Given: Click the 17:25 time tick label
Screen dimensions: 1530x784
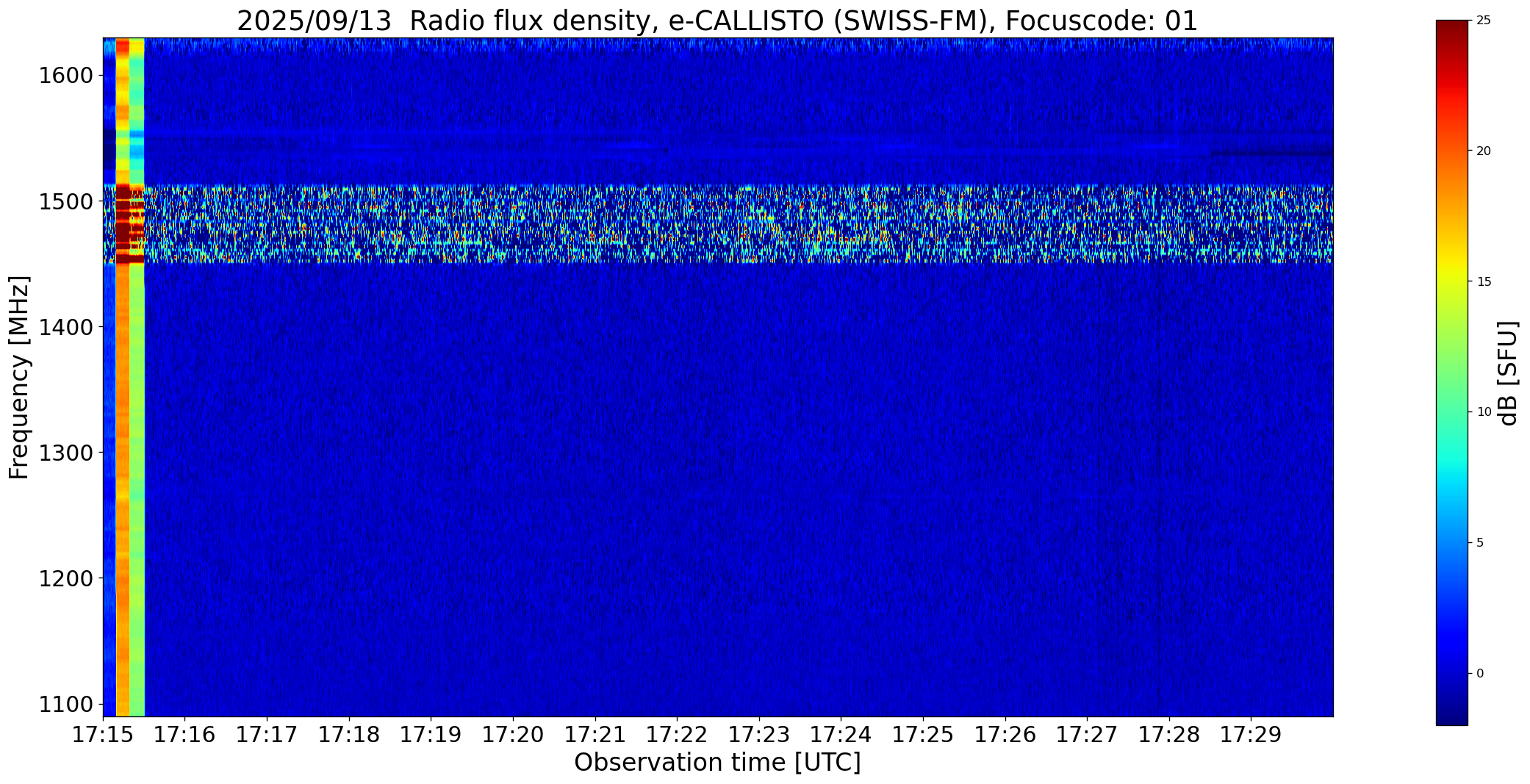Looking at the screenshot, I should 923,734.
